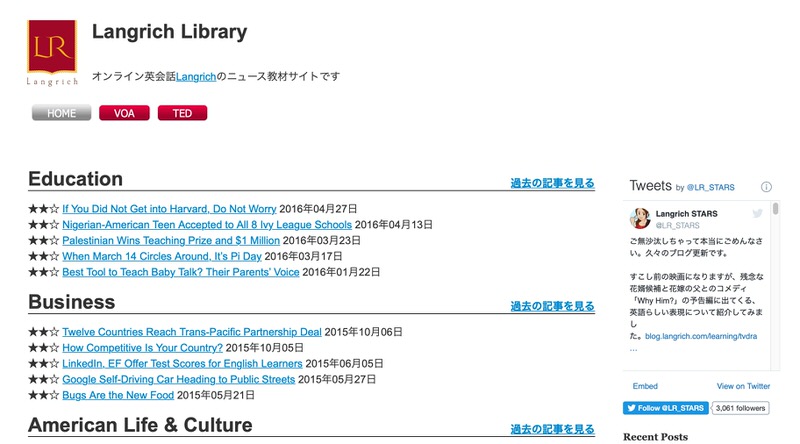Open Langrich STARS profile avatar
The width and height of the screenshot is (800, 444).
[640, 219]
